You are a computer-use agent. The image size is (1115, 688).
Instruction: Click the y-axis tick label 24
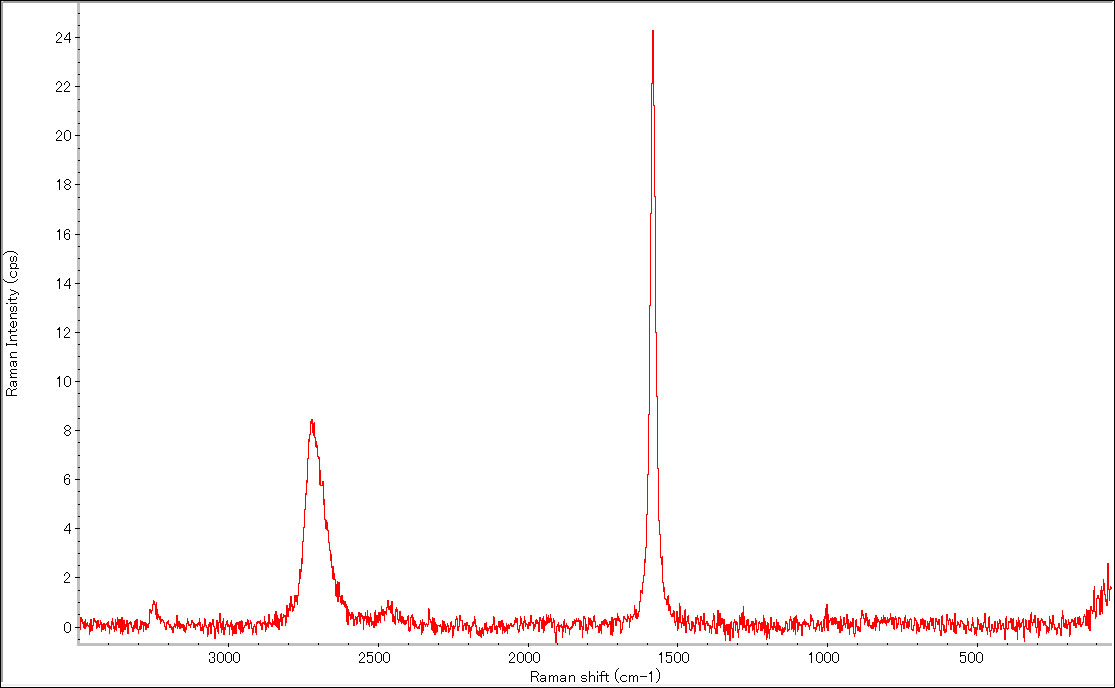63,38
